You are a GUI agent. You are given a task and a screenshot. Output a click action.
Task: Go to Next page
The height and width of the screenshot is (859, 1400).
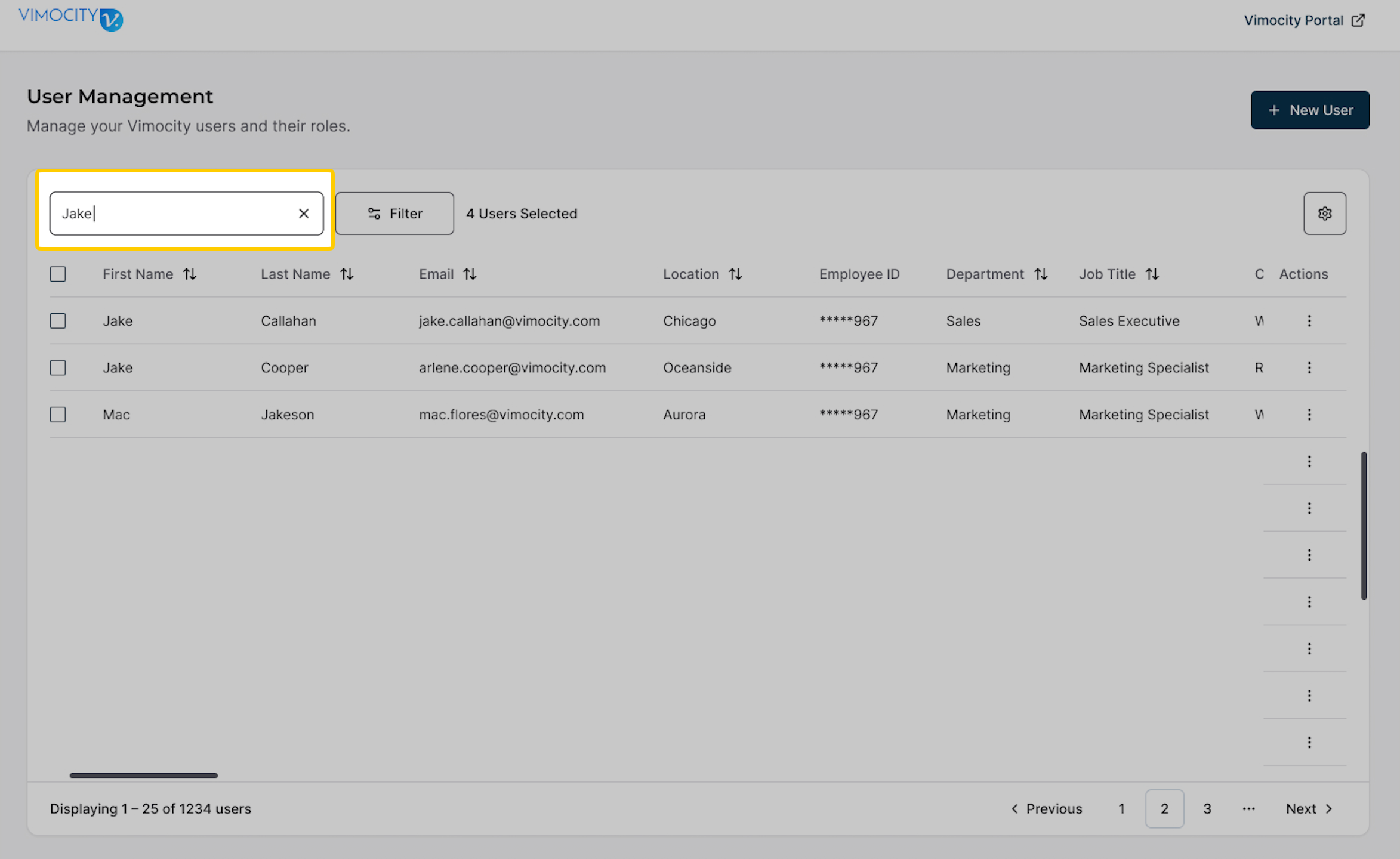pos(1309,809)
